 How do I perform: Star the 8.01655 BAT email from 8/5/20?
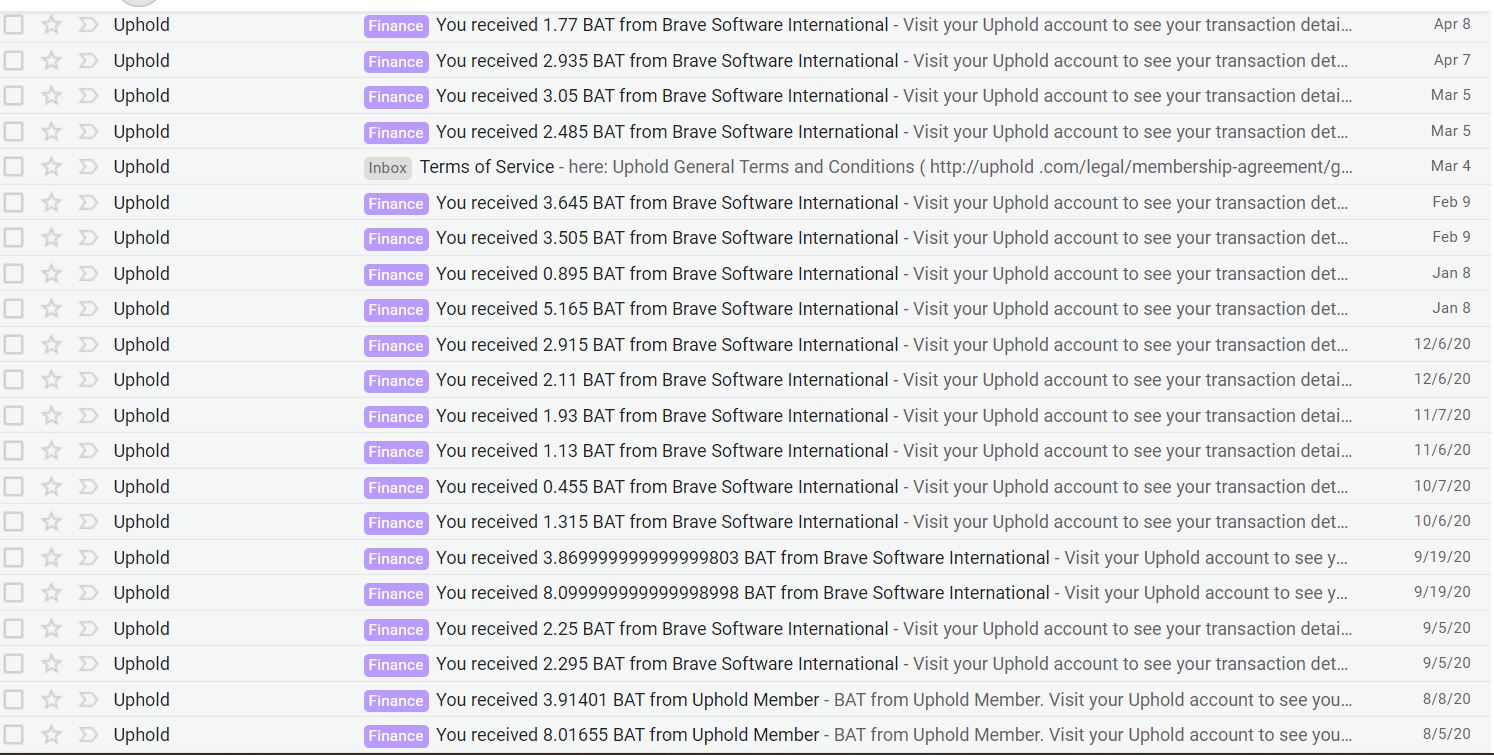coord(51,735)
